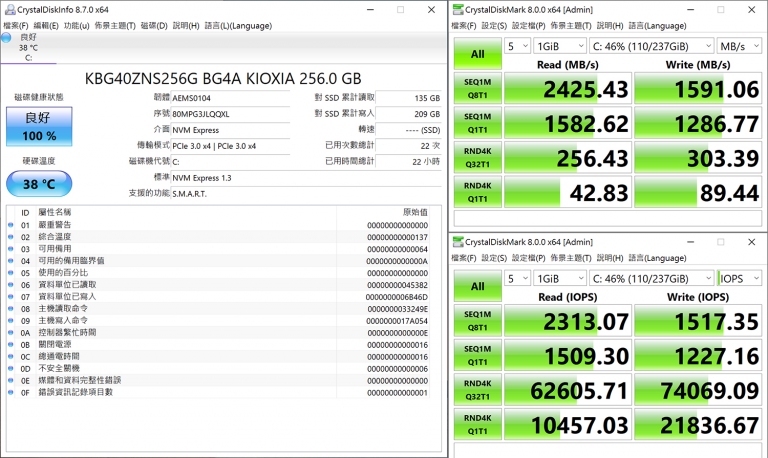Click the firmware field AEMS0104
The width and height of the screenshot is (768, 458).
click(230, 98)
